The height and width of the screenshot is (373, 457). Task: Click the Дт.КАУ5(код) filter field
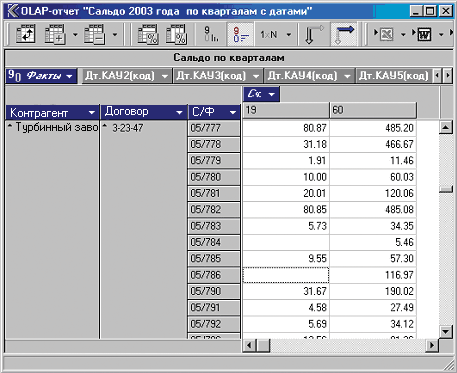click(x=394, y=76)
